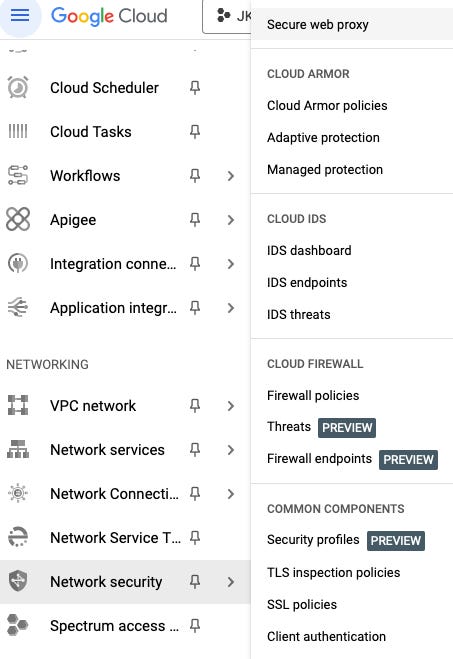Open Cloud Armor policies
The image size is (453, 659).
tap(327, 105)
